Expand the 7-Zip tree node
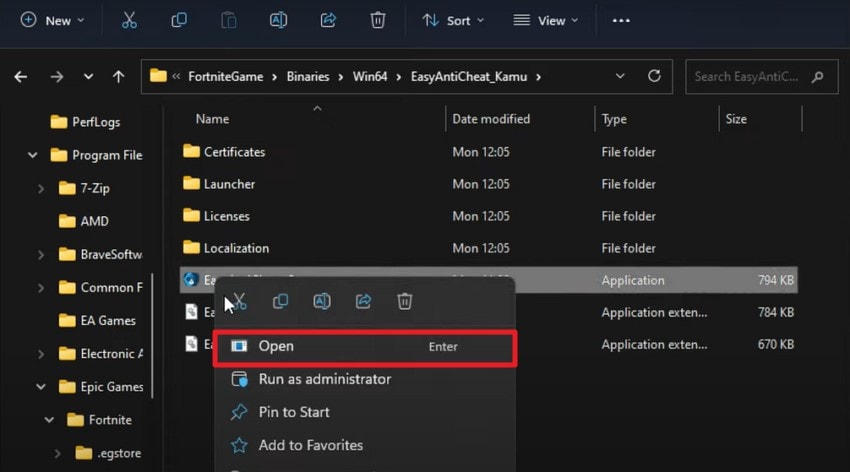 tap(41, 189)
